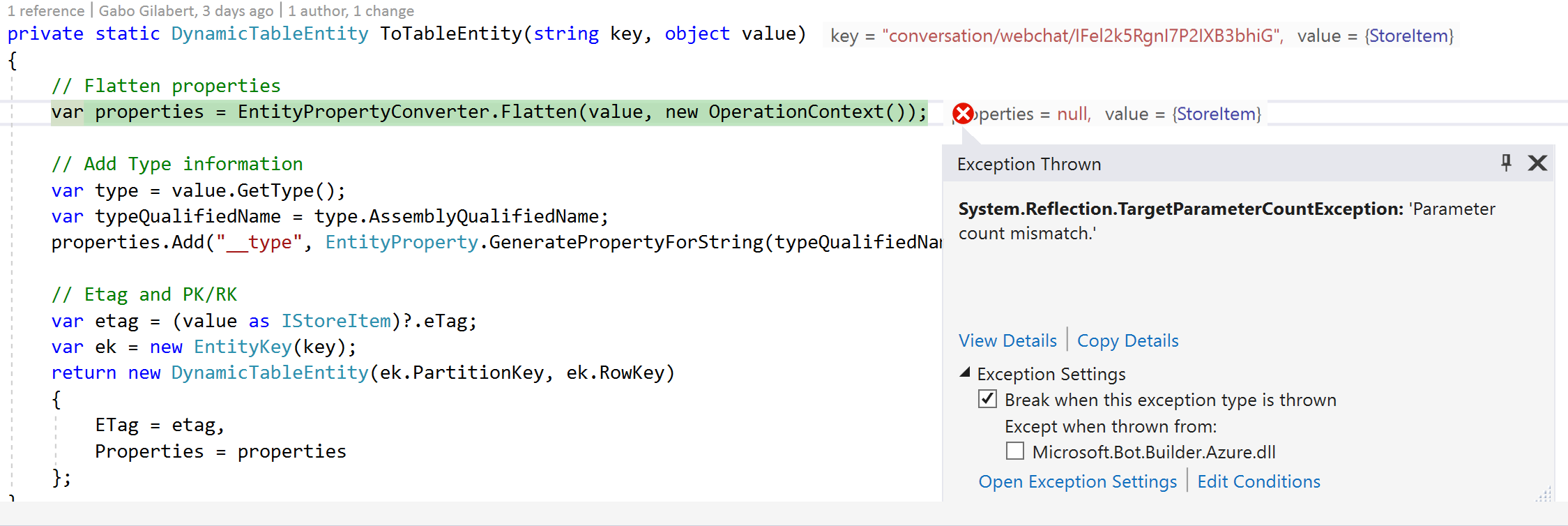The image size is (1568, 526).
Task: Click 'EntityPropertyConverter' in highlighted line
Action: point(364,112)
